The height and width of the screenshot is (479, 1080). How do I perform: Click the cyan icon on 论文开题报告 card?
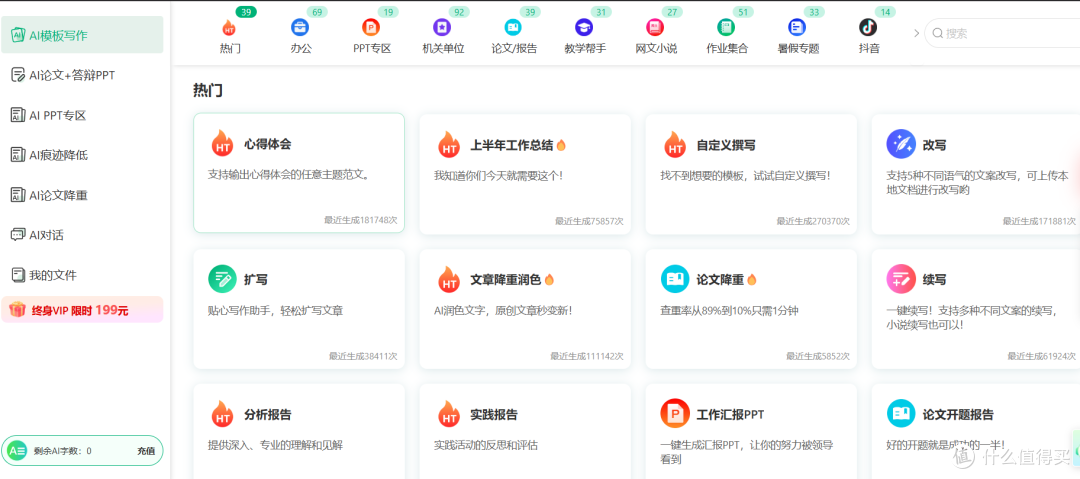click(x=901, y=414)
